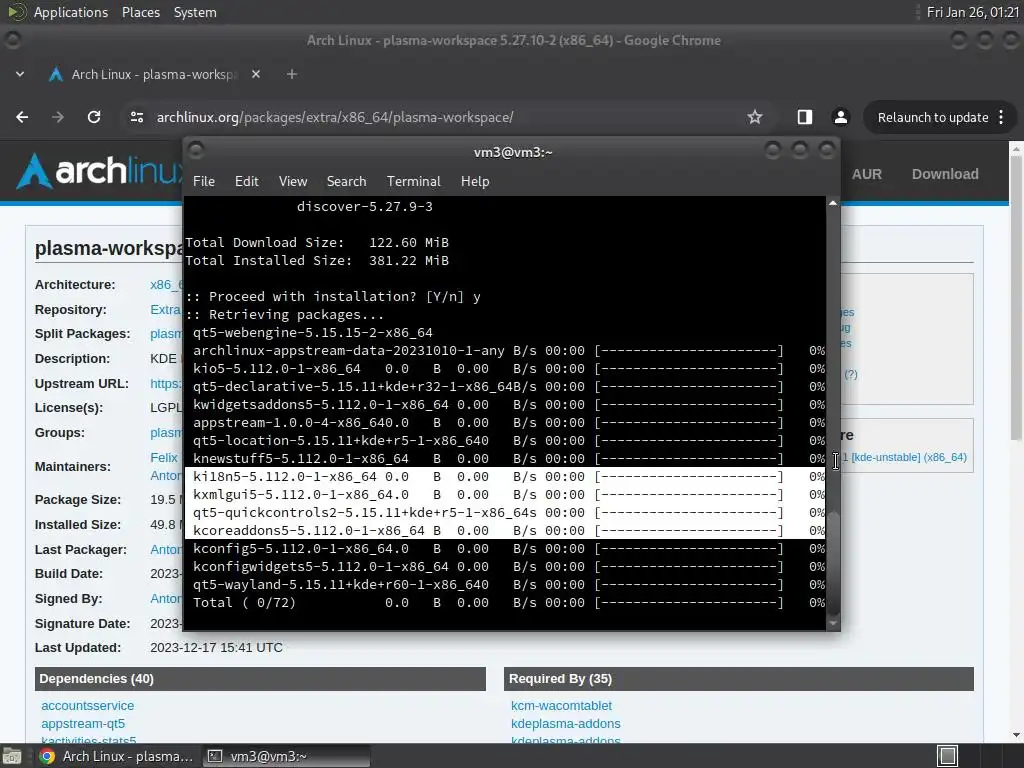Go back in Chrome history
1024x768 pixels.
coord(22,117)
